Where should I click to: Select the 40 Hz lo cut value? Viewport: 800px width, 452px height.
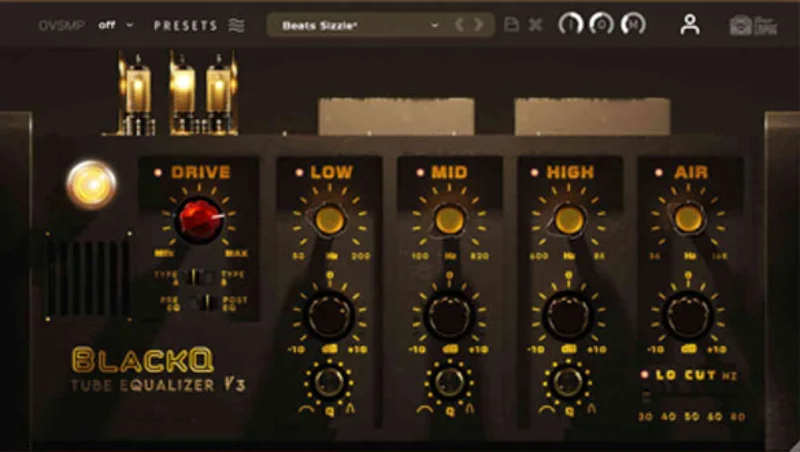pyautogui.click(x=668, y=417)
